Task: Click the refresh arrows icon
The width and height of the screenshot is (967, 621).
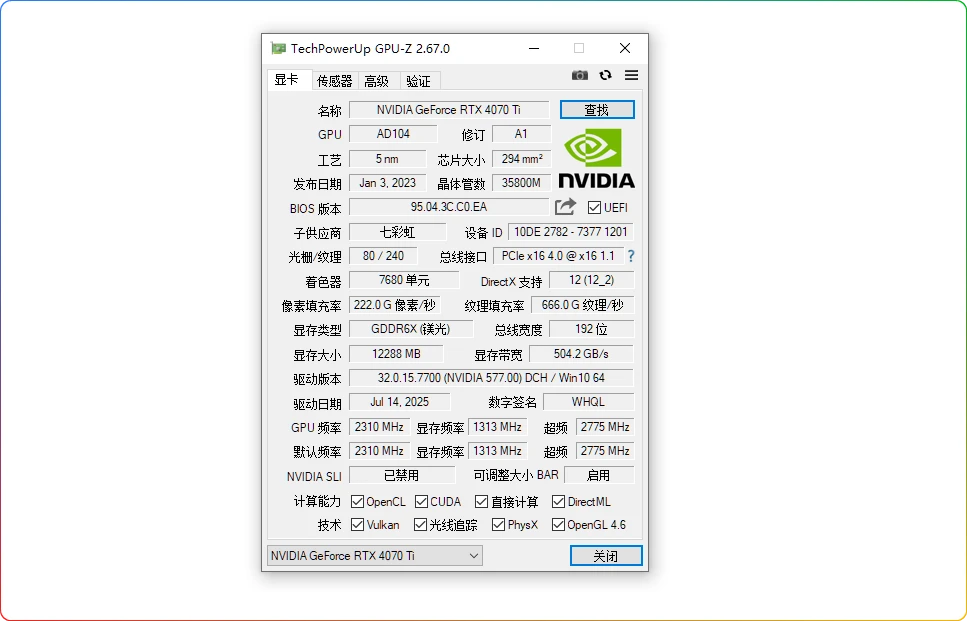Action: click(606, 75)
